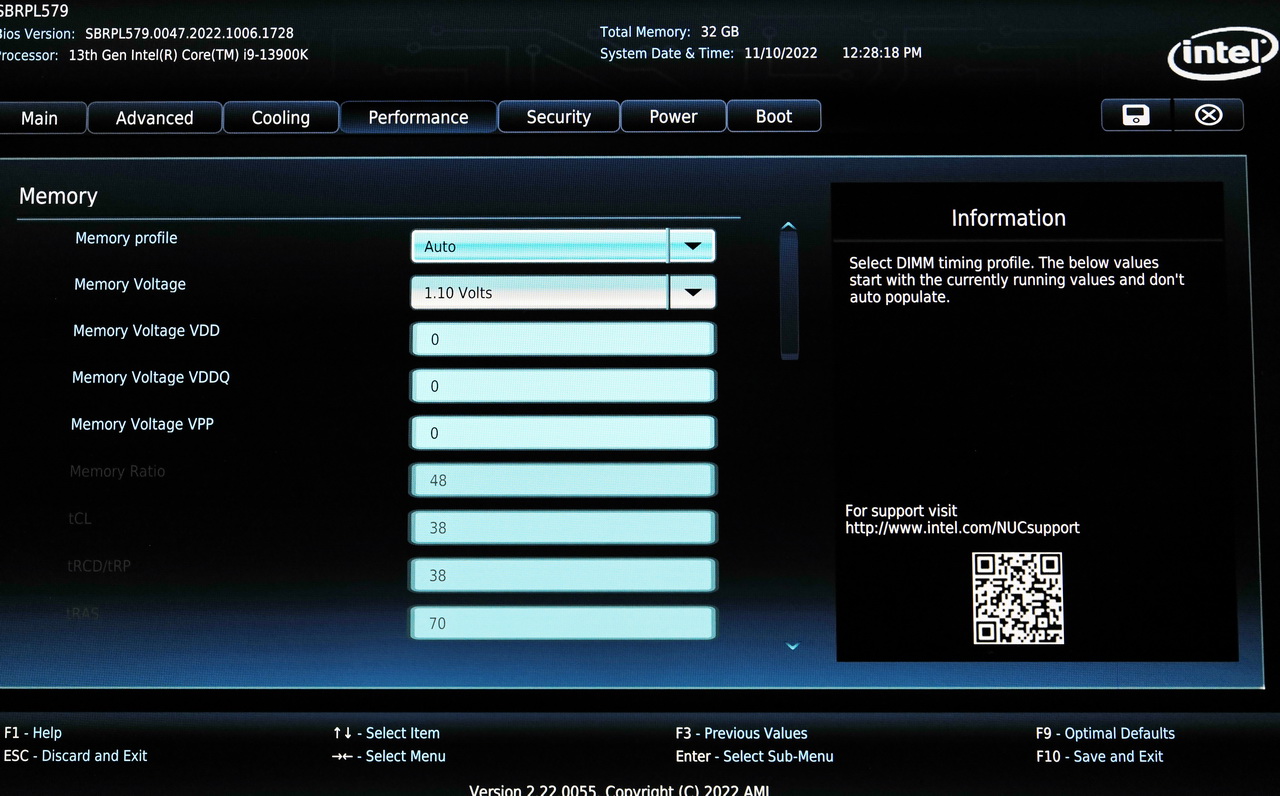Select the Performance tab
Image resolution: width=1280 pixels, height=796 pixels.
point(418,117)
